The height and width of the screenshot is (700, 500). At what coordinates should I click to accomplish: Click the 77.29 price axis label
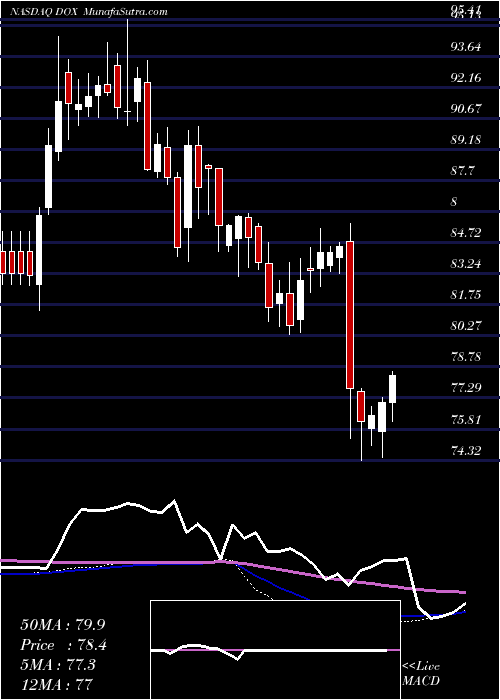(x=466, y=388)
